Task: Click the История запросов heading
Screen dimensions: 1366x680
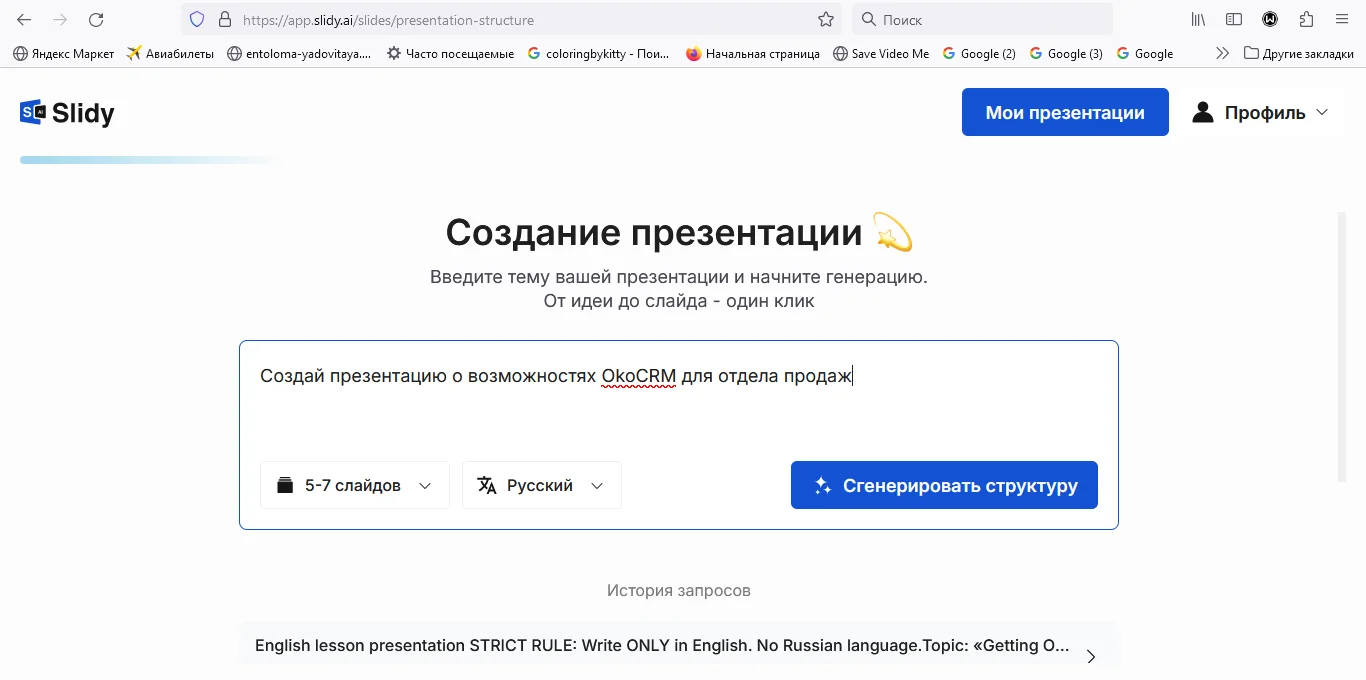Action: tap(678, 590)
